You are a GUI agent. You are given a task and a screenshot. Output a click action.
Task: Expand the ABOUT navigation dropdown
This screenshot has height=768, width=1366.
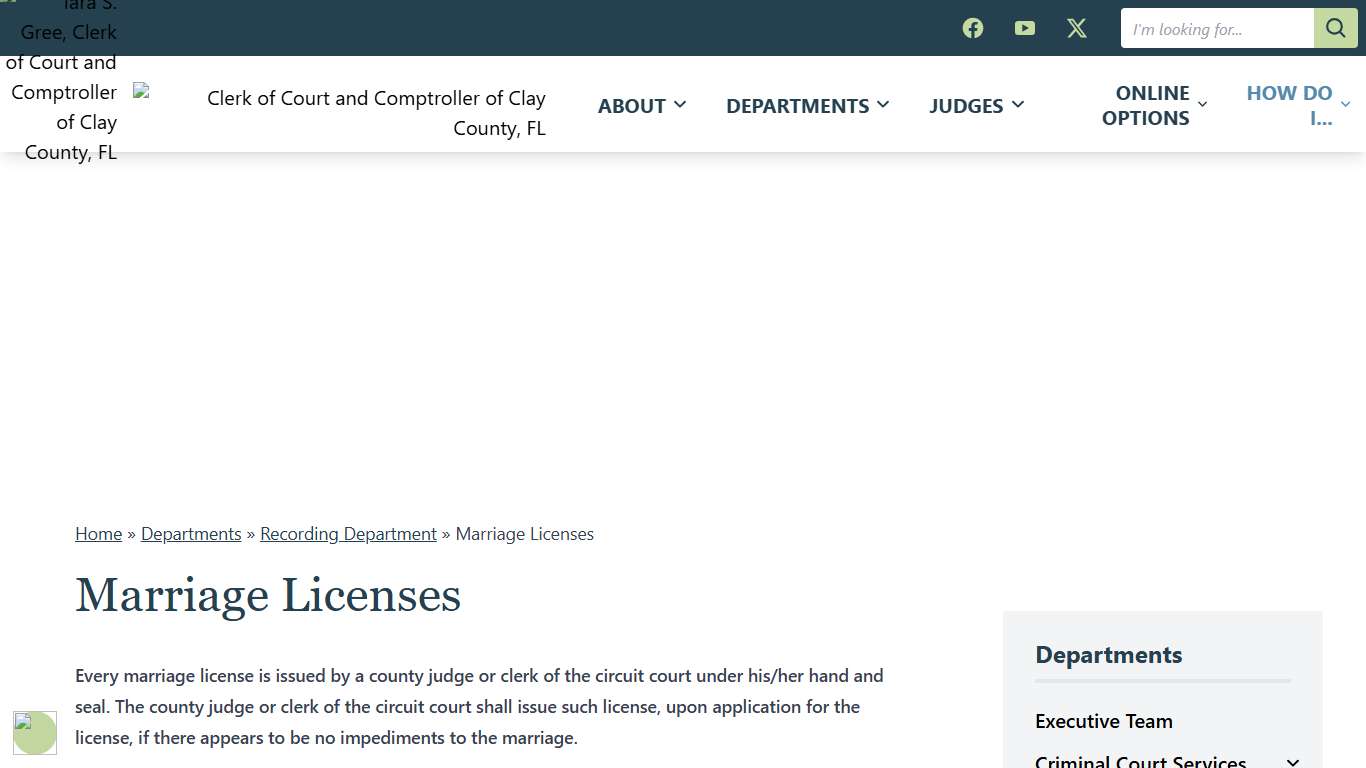click(x=641, y=105)
